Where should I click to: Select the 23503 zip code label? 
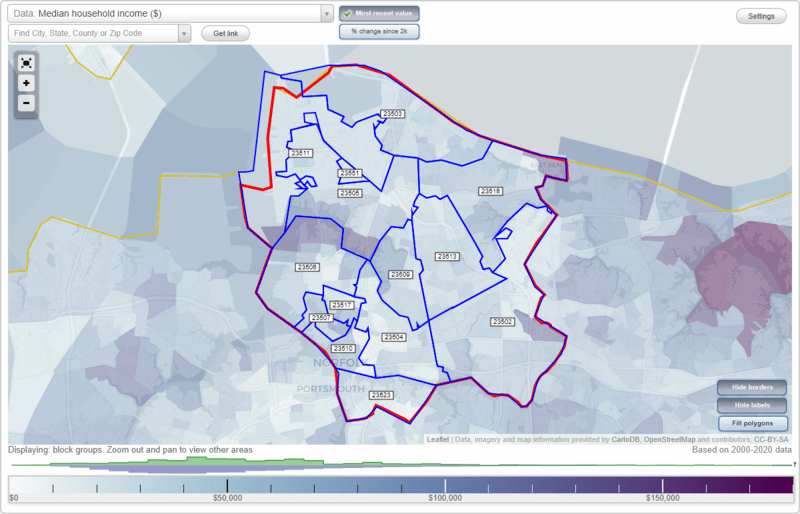point(392,114)
